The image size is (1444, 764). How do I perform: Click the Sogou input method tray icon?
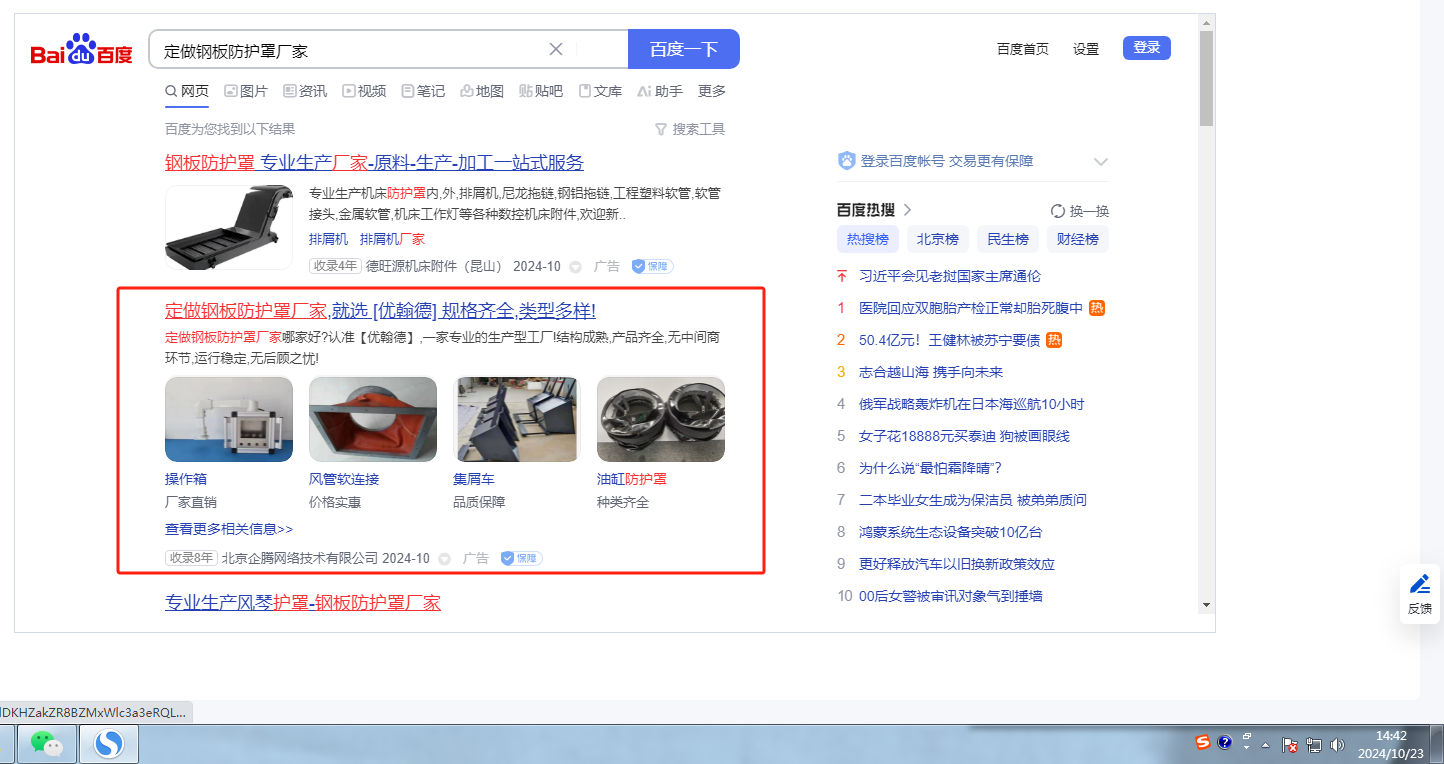(1203, 742)
